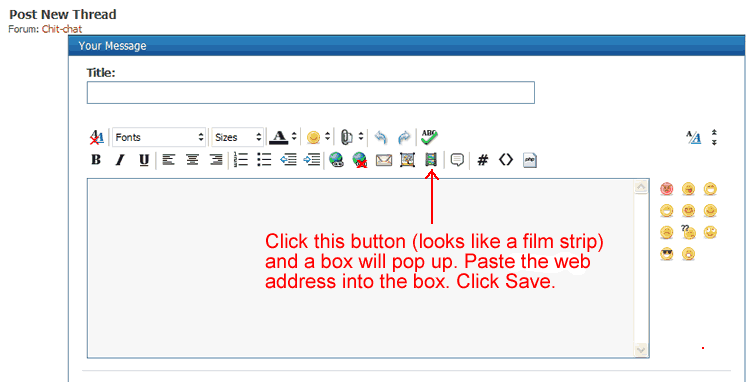Insert the surprised open-mouth smiley
Viewport: 750px width, 382px height.
click(688, 254)
